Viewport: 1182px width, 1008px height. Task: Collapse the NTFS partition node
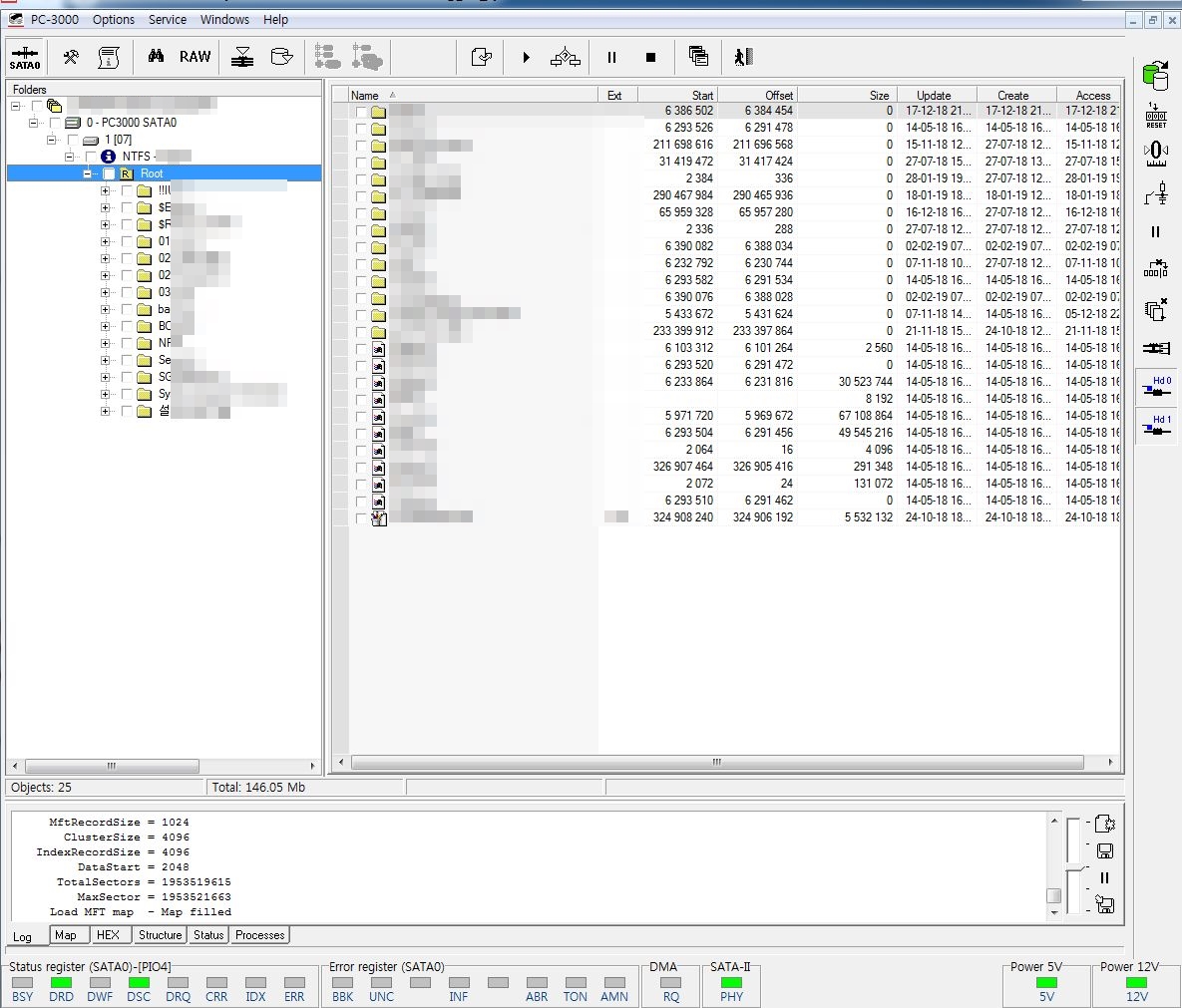point(70,157)
